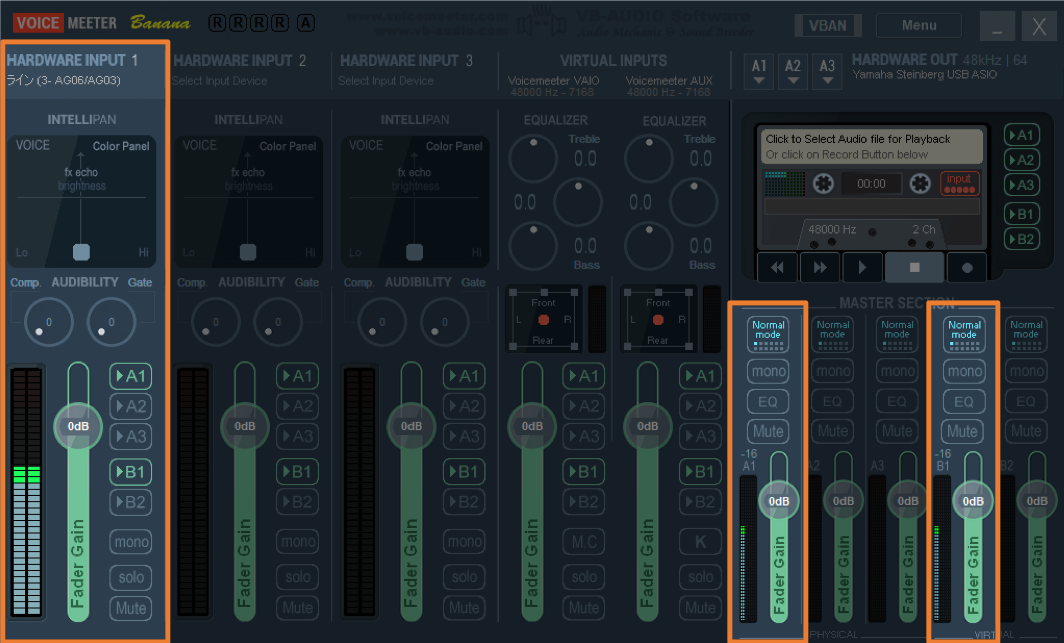Open the Menu button
Viewport: 1064px width, 643px height.
[919, 26]
